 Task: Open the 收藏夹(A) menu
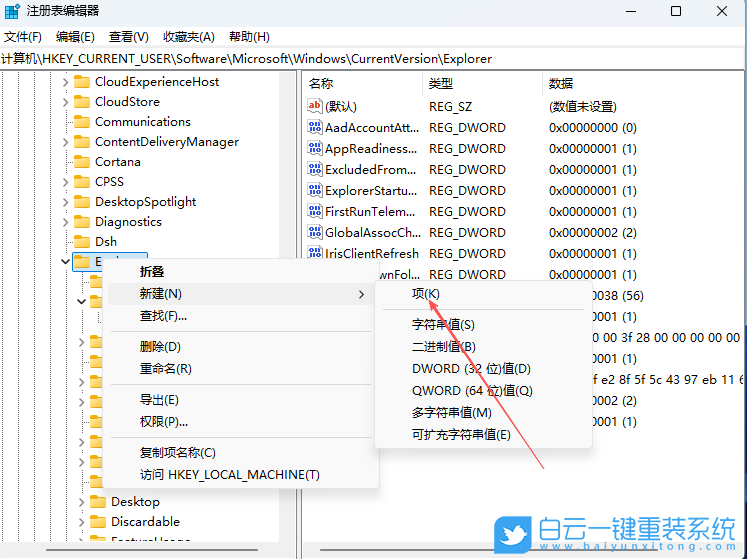[189, 37]
